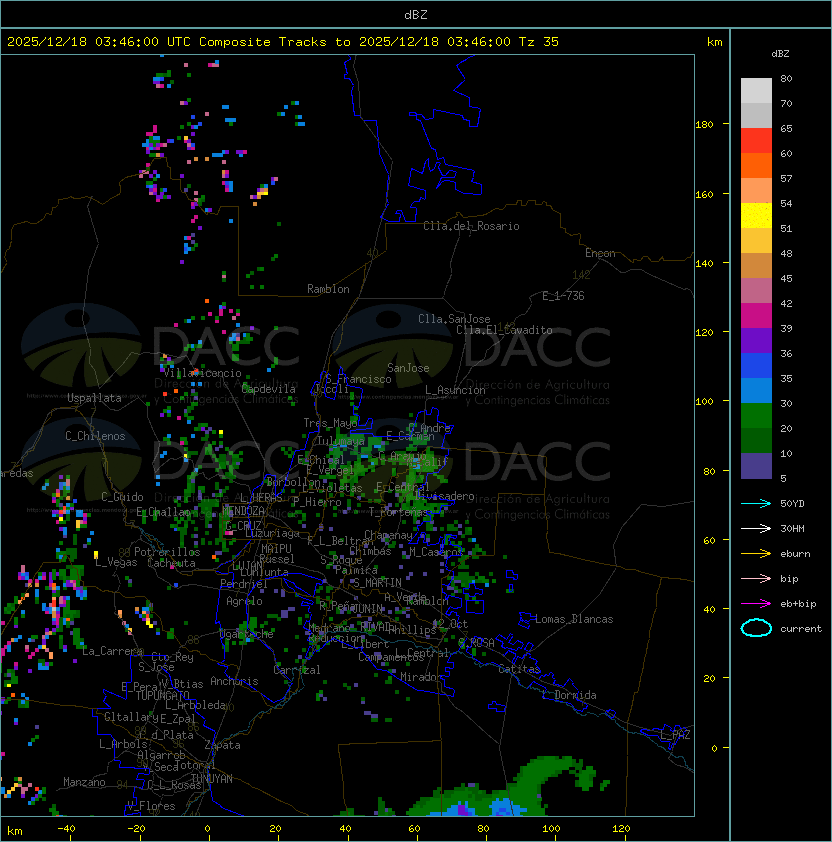Image resolution: width=832 pixels, height=842 pixels.
Task: Click the 'Cacheuta' map label
Action: click(171, 563)
